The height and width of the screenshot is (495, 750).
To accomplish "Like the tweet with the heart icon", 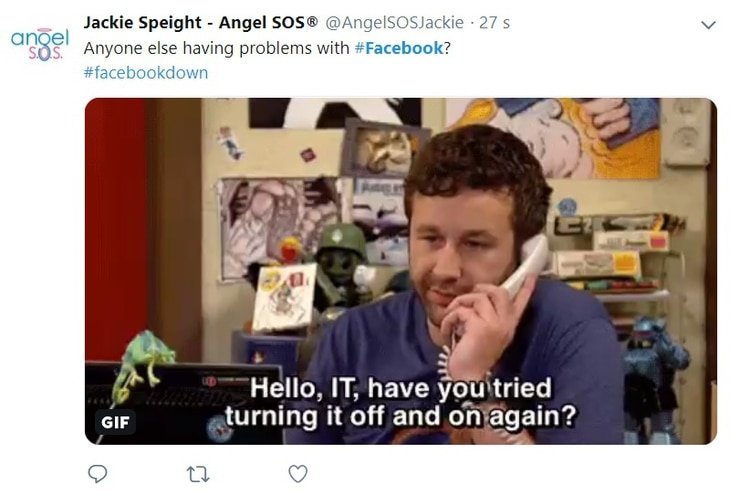I will (298, 474).
